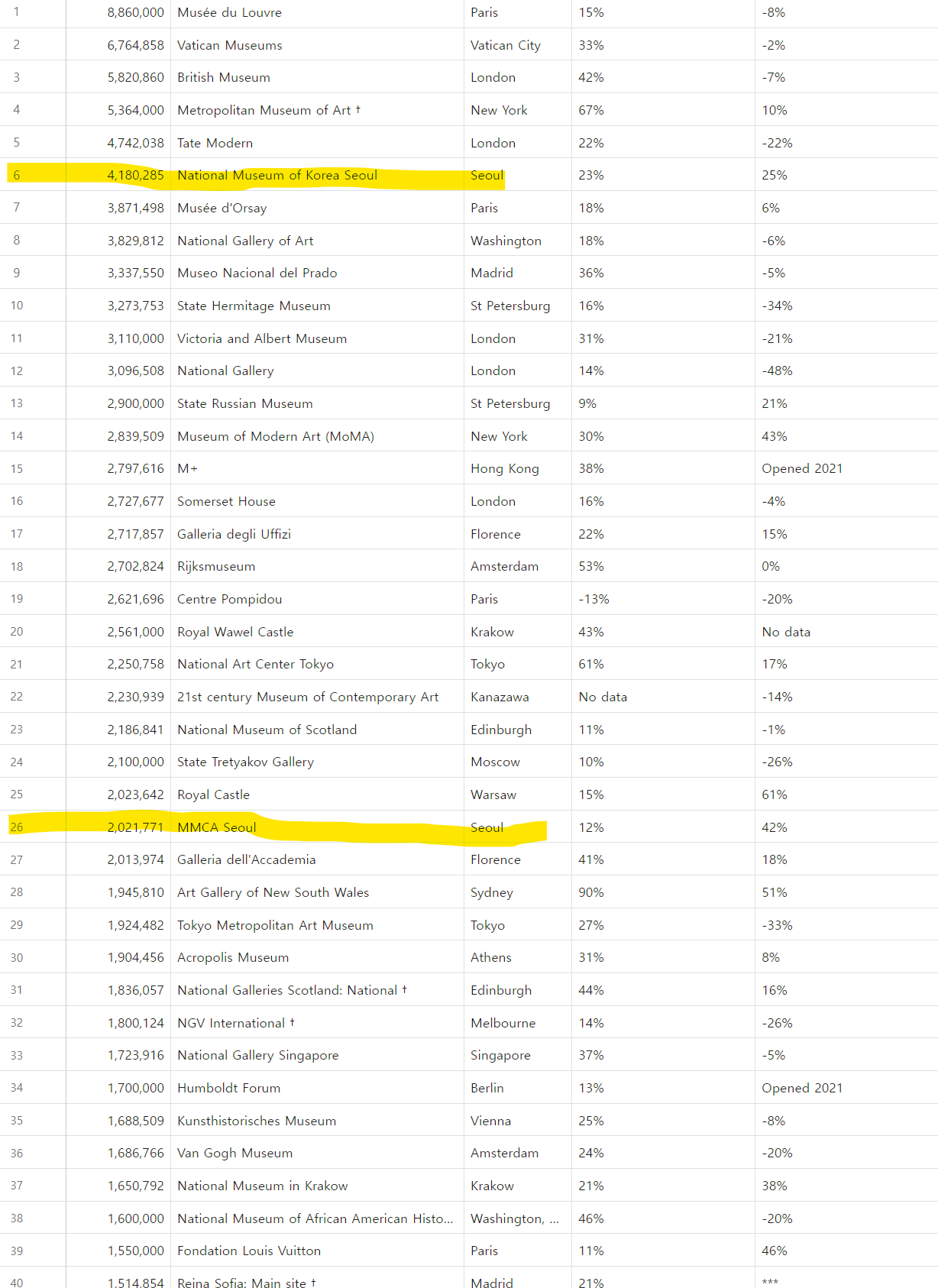The image size is (938, 1288).
Task: Select the Rijksmuseum name cell
Action: 216,567
